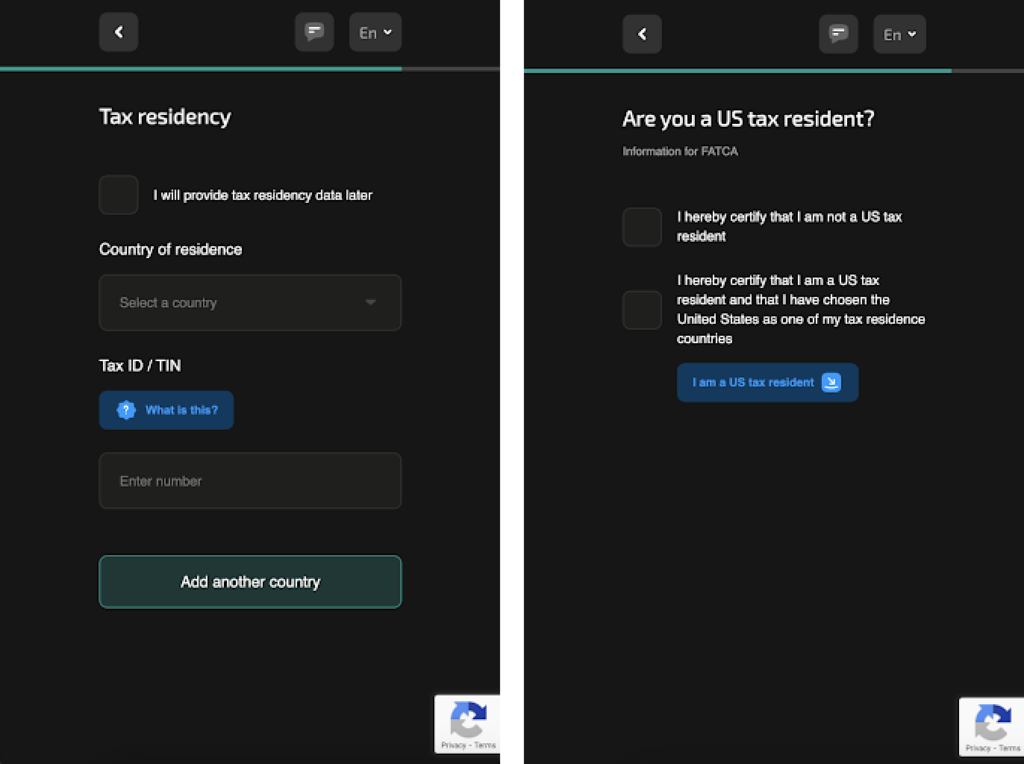
Task: Open the 'Select a country' dropdown
Action: [x=250, y=303]
